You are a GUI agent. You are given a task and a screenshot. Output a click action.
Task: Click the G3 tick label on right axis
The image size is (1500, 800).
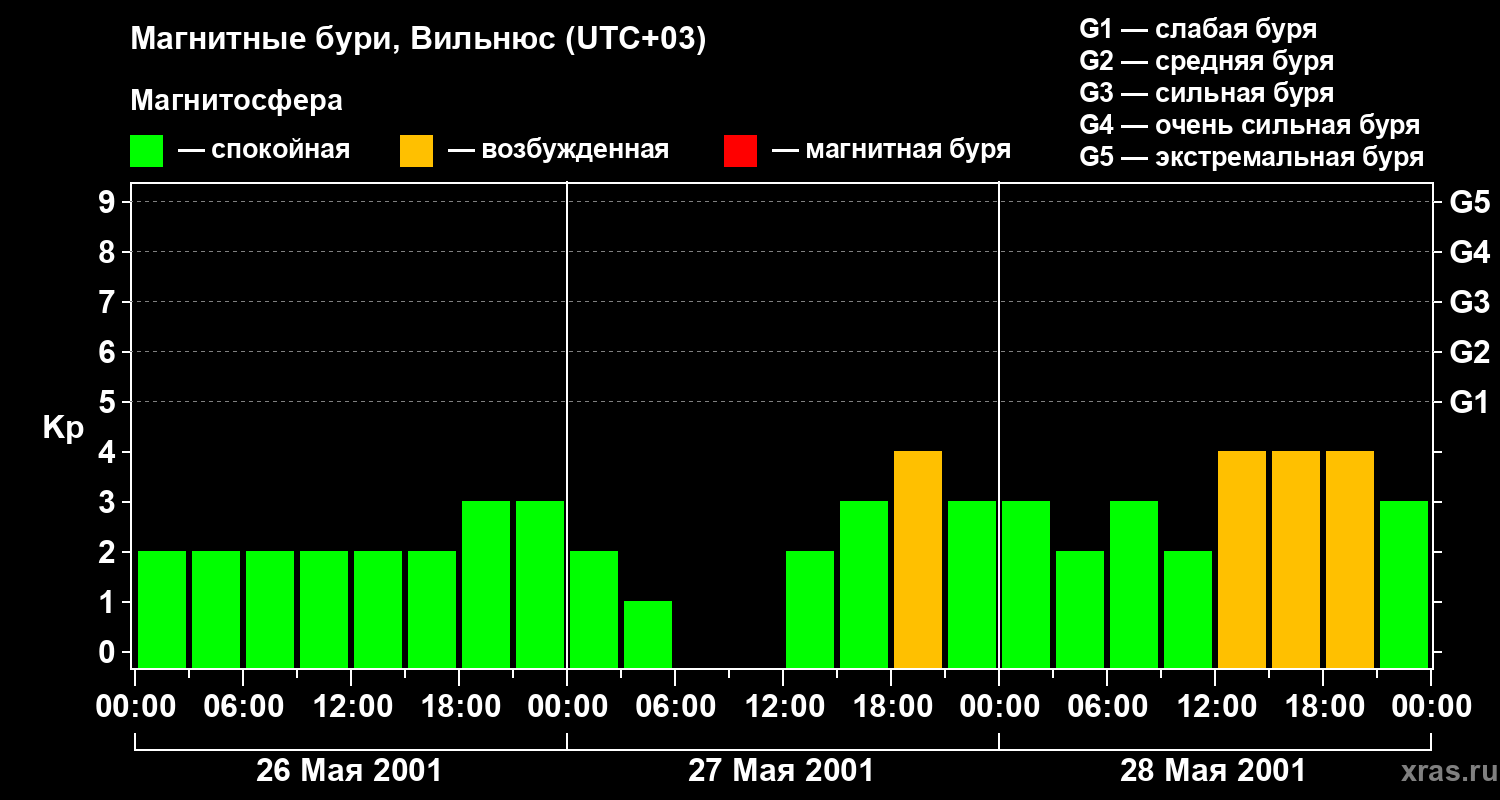tap(1469, 302)
